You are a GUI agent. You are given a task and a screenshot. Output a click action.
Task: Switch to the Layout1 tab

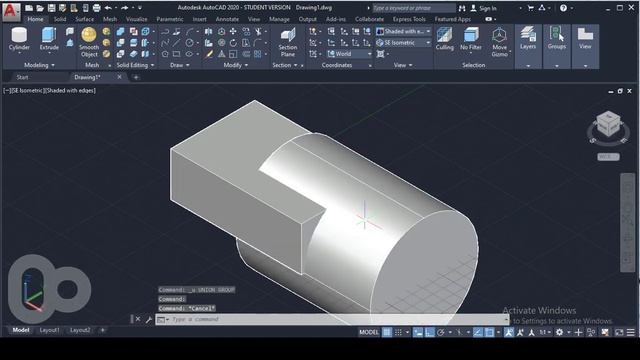tap(49, 330)
